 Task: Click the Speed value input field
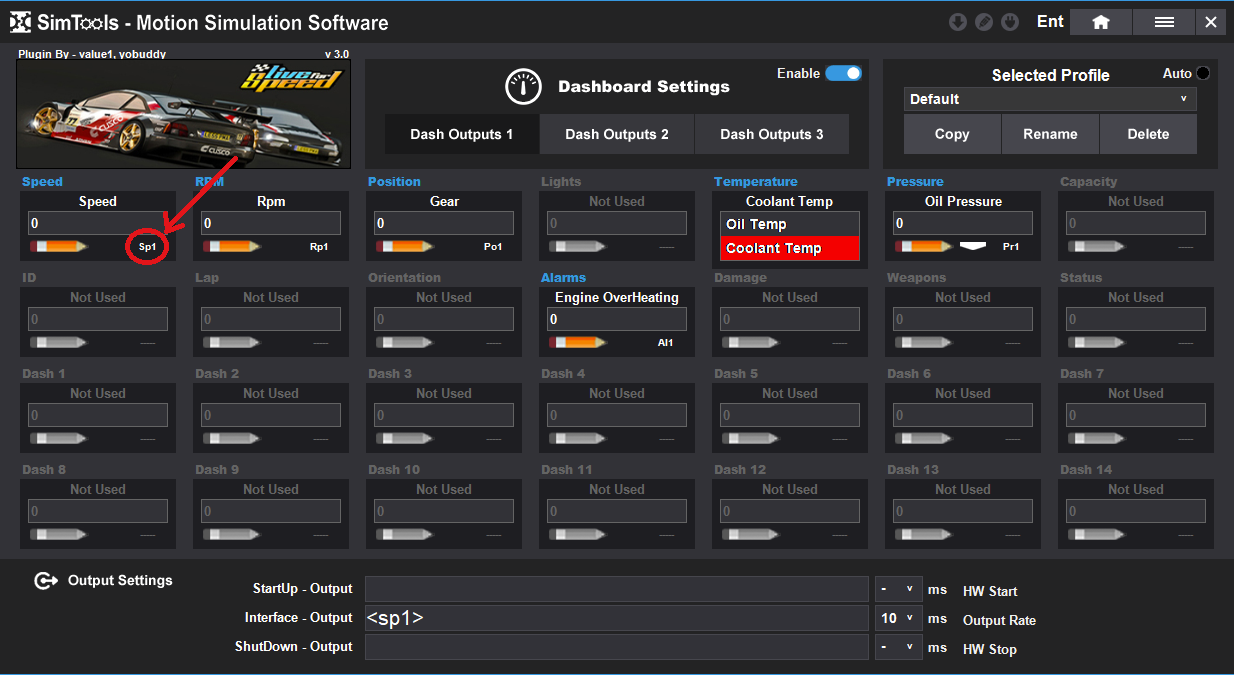(x=98, y=223)
